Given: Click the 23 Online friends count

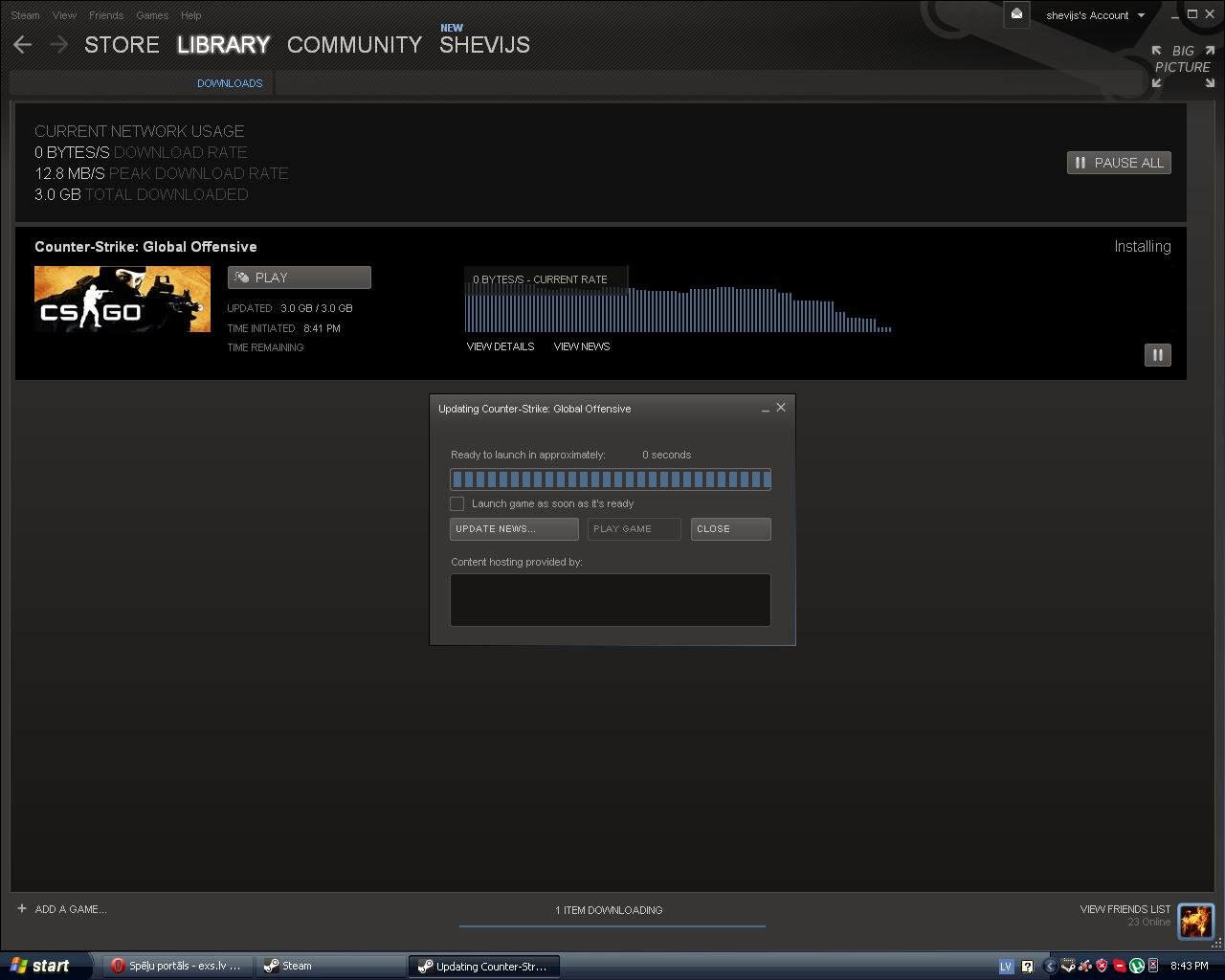Looking at the screenshot, I should click(x=1148, y=923).
